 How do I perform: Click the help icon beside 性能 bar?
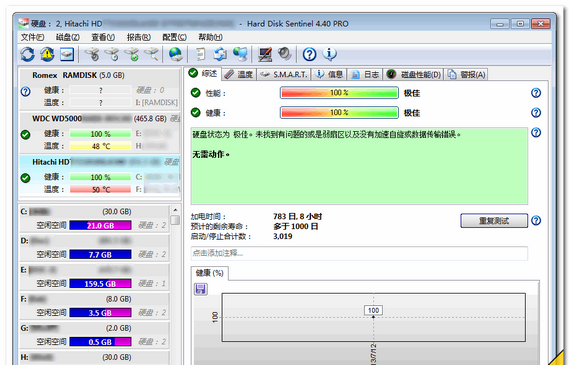(536, 93)
